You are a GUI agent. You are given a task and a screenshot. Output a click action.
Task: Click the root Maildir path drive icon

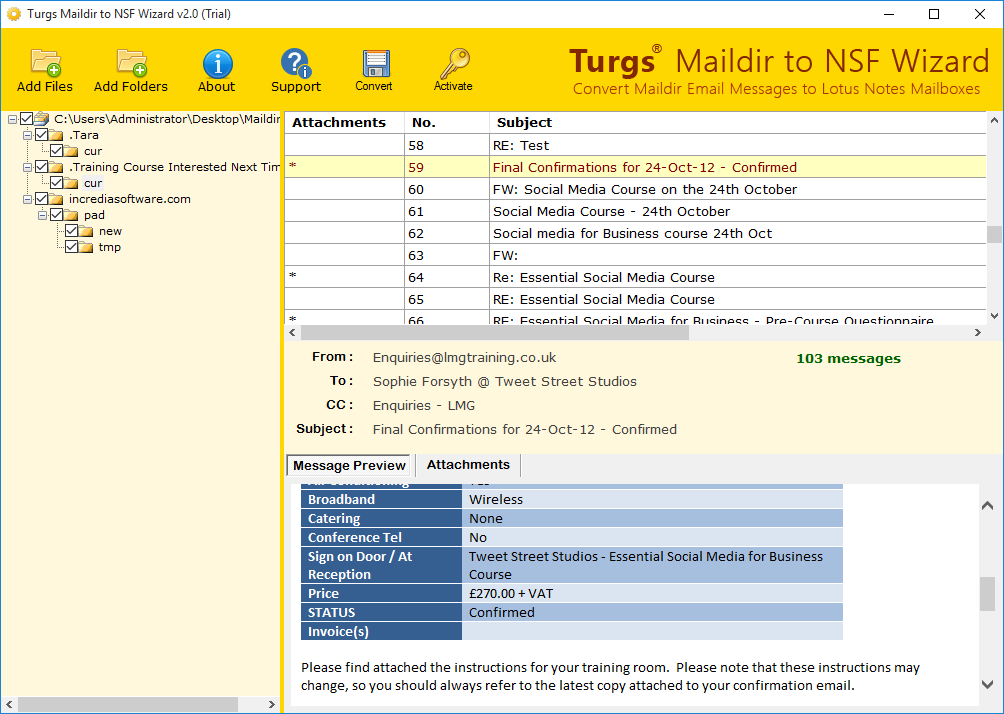[x=42, y=118]
